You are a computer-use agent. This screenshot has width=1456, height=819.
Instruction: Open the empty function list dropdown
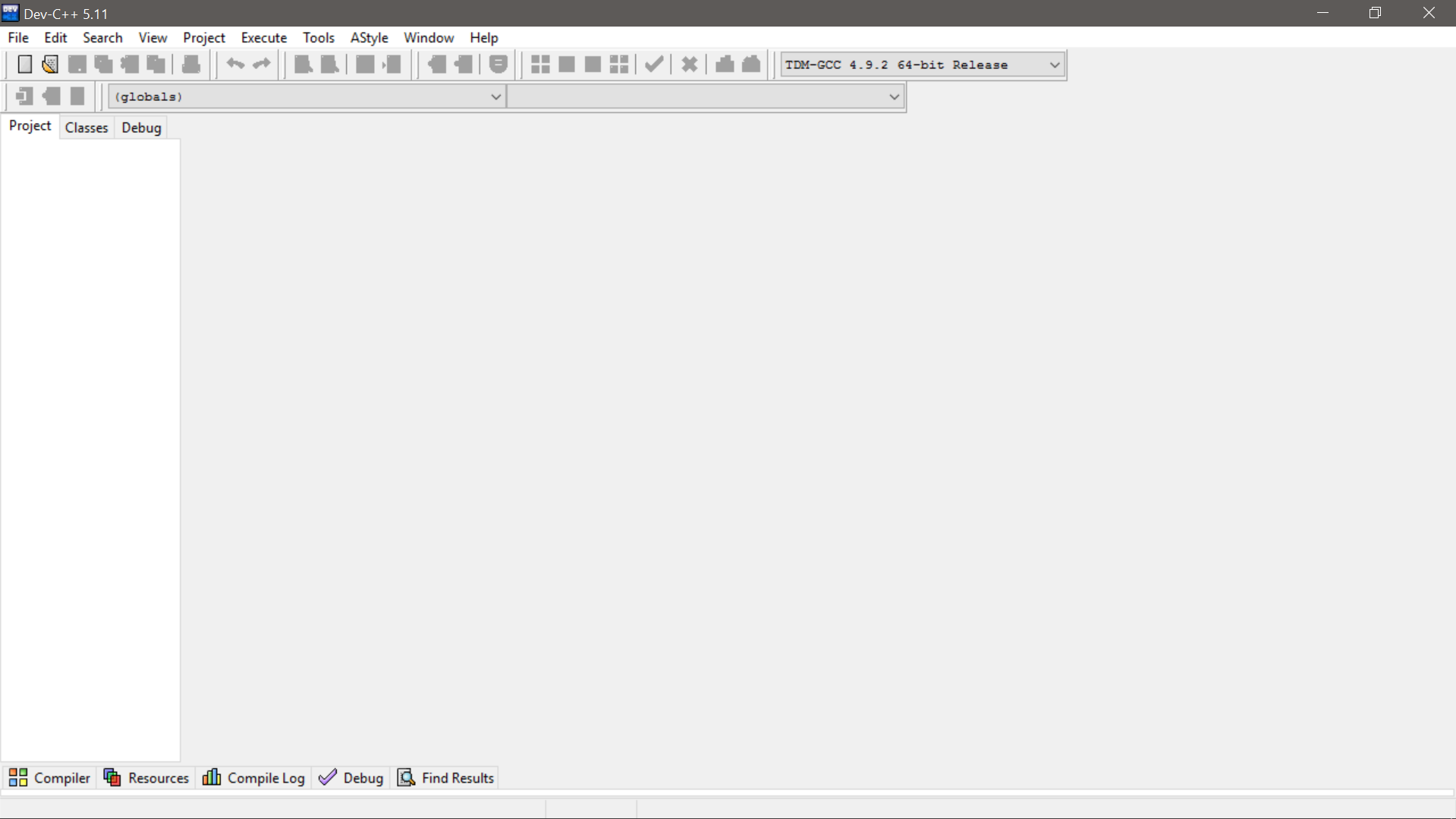[x=706, y=96]
